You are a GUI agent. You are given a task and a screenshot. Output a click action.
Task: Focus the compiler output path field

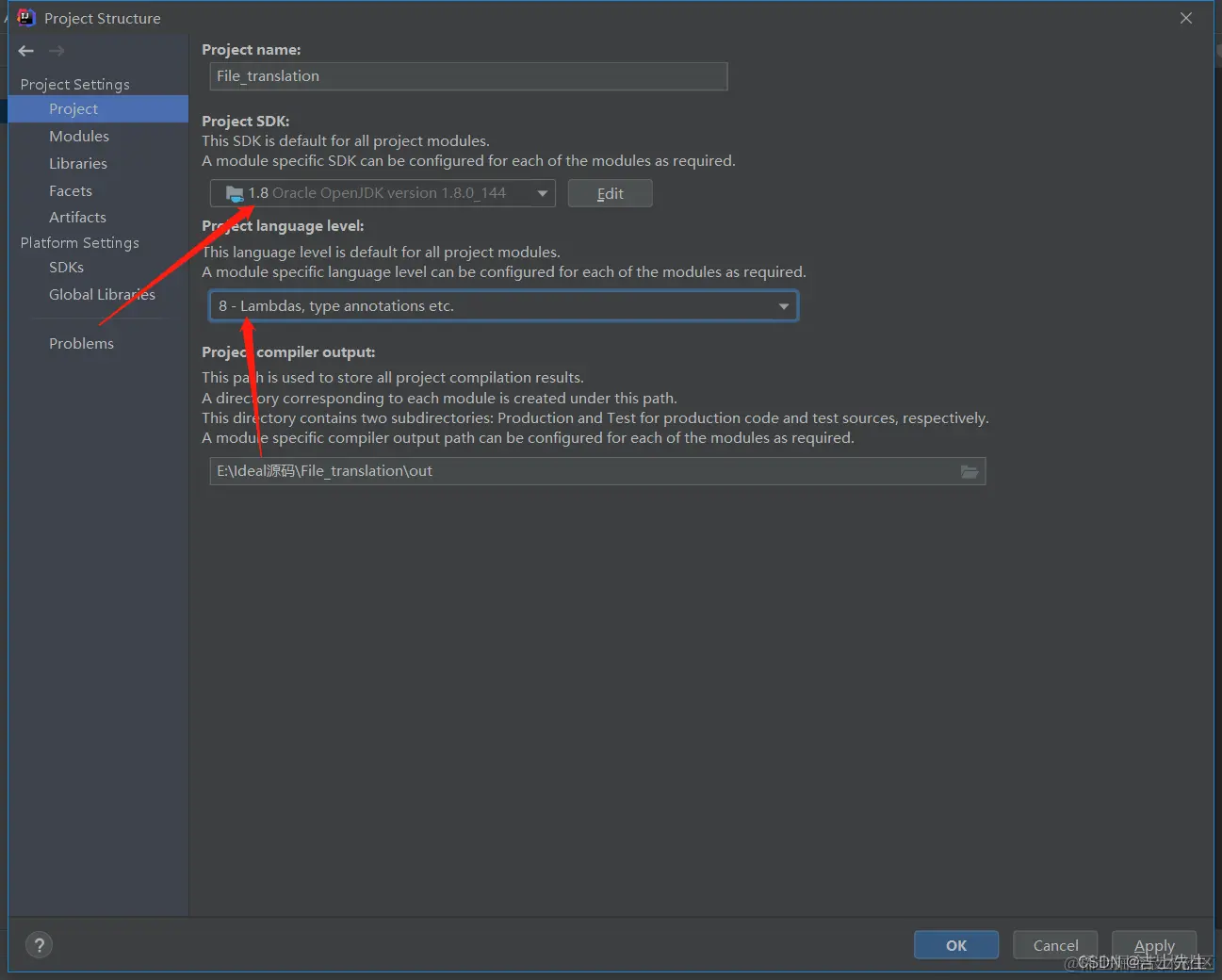(597, 471)
